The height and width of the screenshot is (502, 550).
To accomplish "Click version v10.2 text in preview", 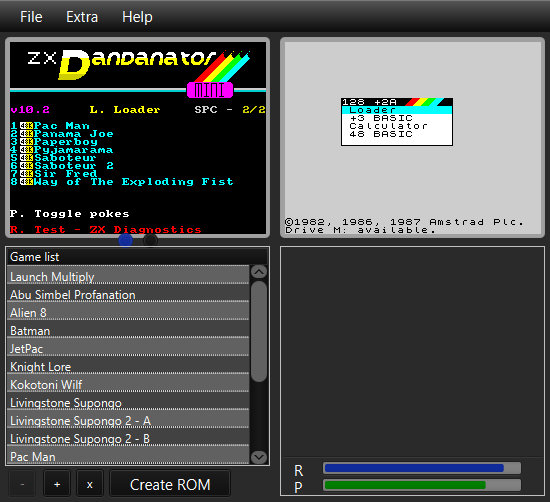I will point(30,109).
